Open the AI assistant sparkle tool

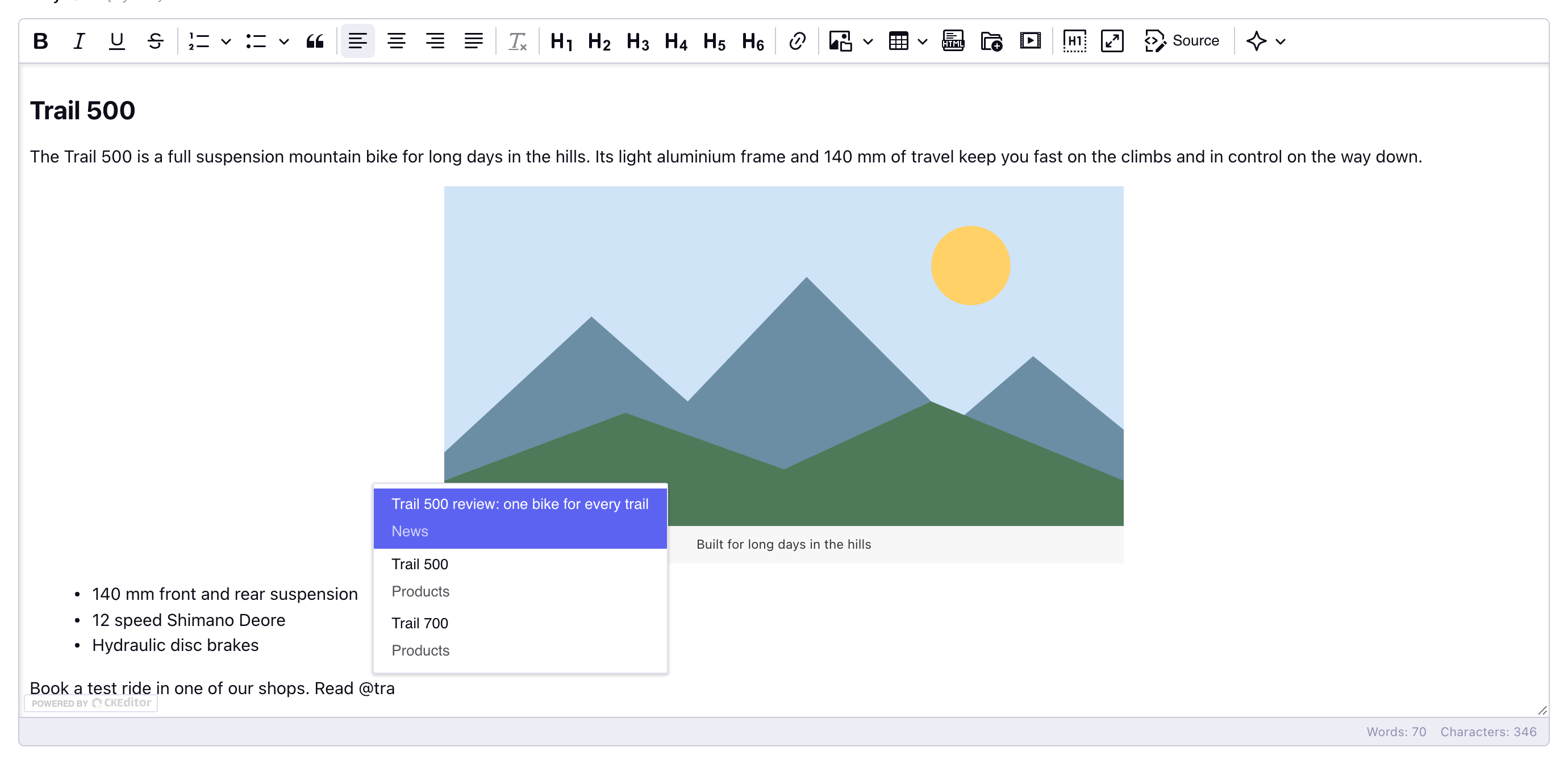1256,41
